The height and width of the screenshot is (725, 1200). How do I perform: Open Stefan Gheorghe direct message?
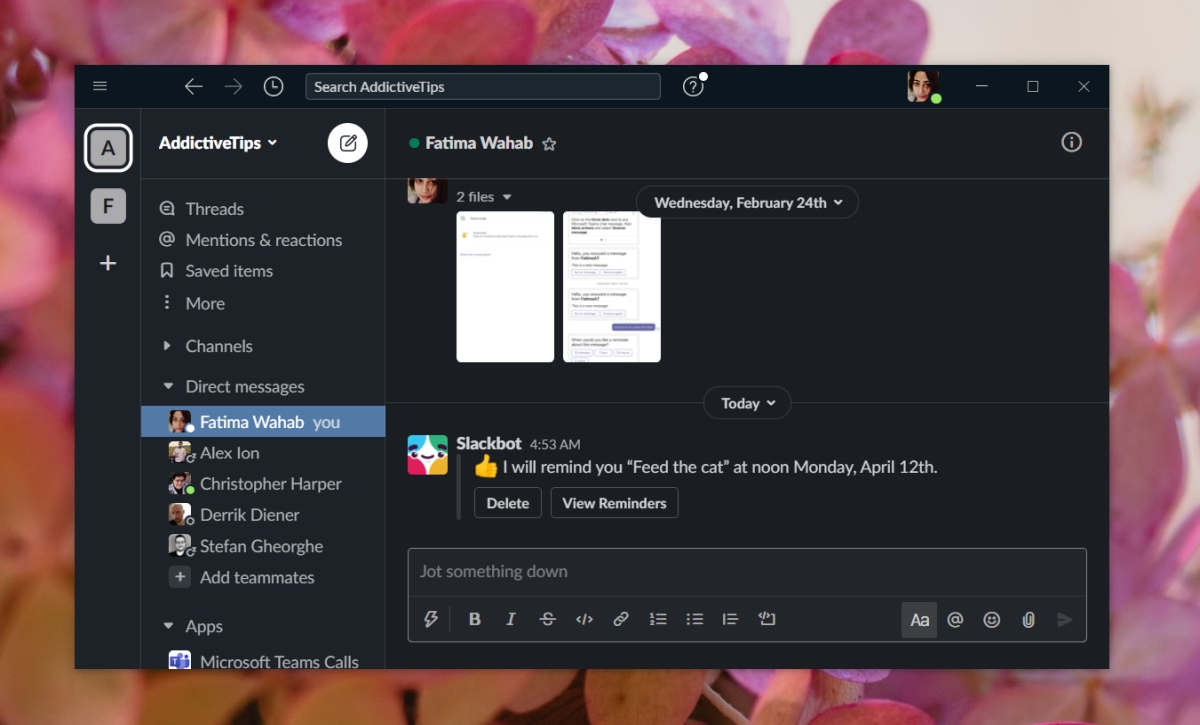263,546
